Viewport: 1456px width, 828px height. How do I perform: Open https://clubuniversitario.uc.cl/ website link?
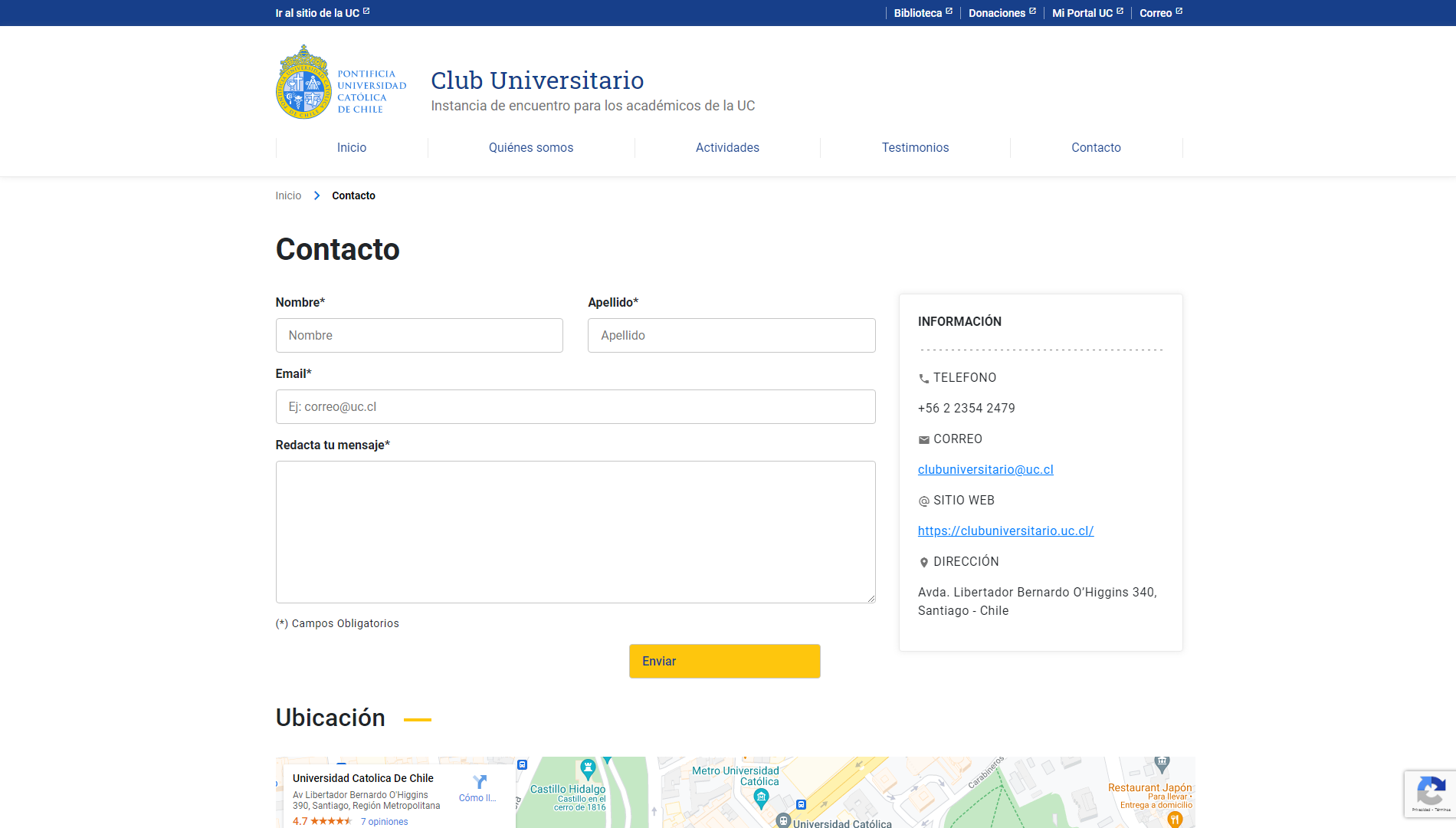(1005, 531)
